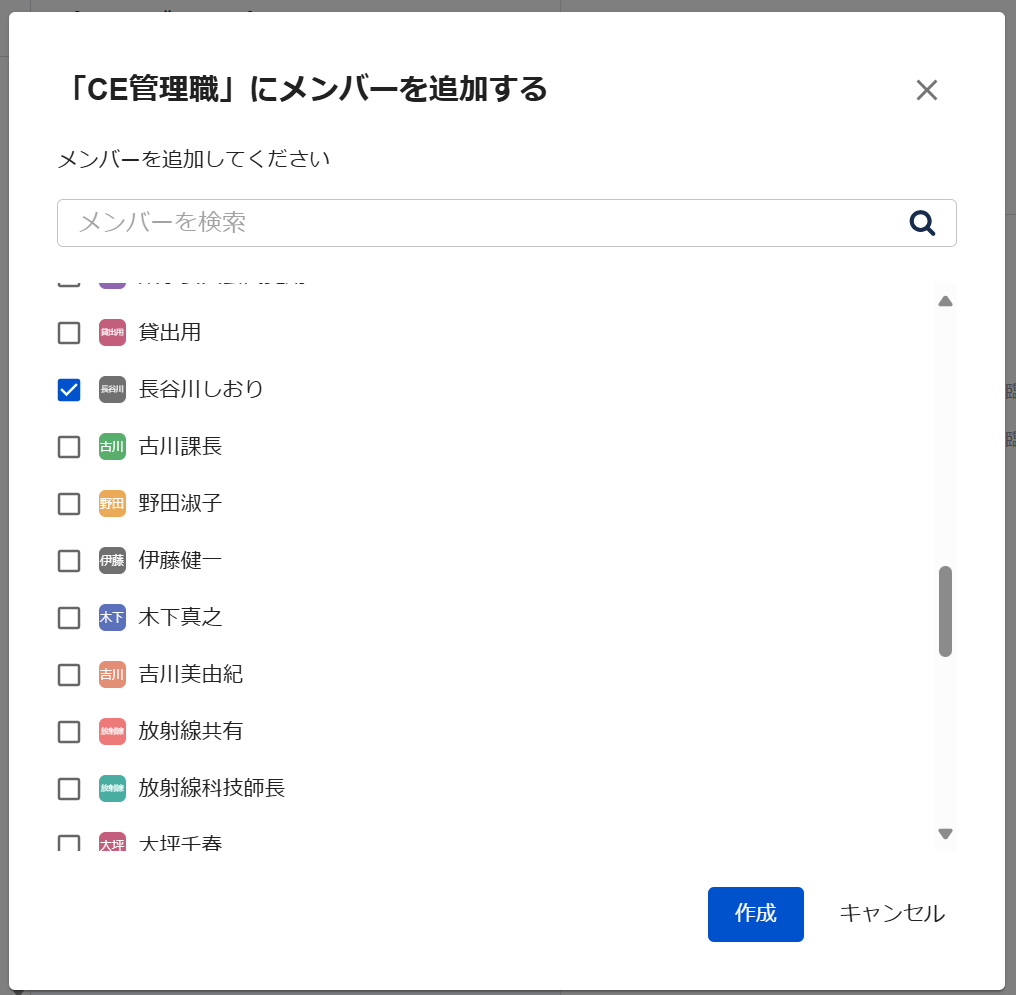Enable the 放射線共有 checkbox
This screenshot has width=1016, height=995.
[x=69, y=732]
